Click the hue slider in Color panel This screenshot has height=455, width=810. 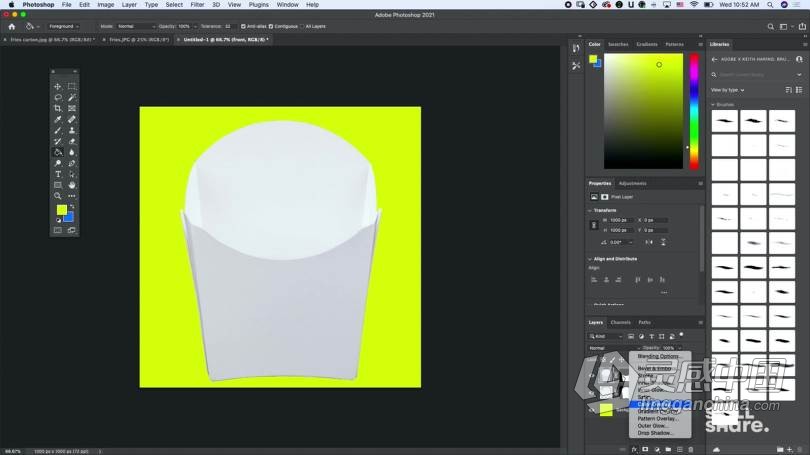click(x=694, y=112)
